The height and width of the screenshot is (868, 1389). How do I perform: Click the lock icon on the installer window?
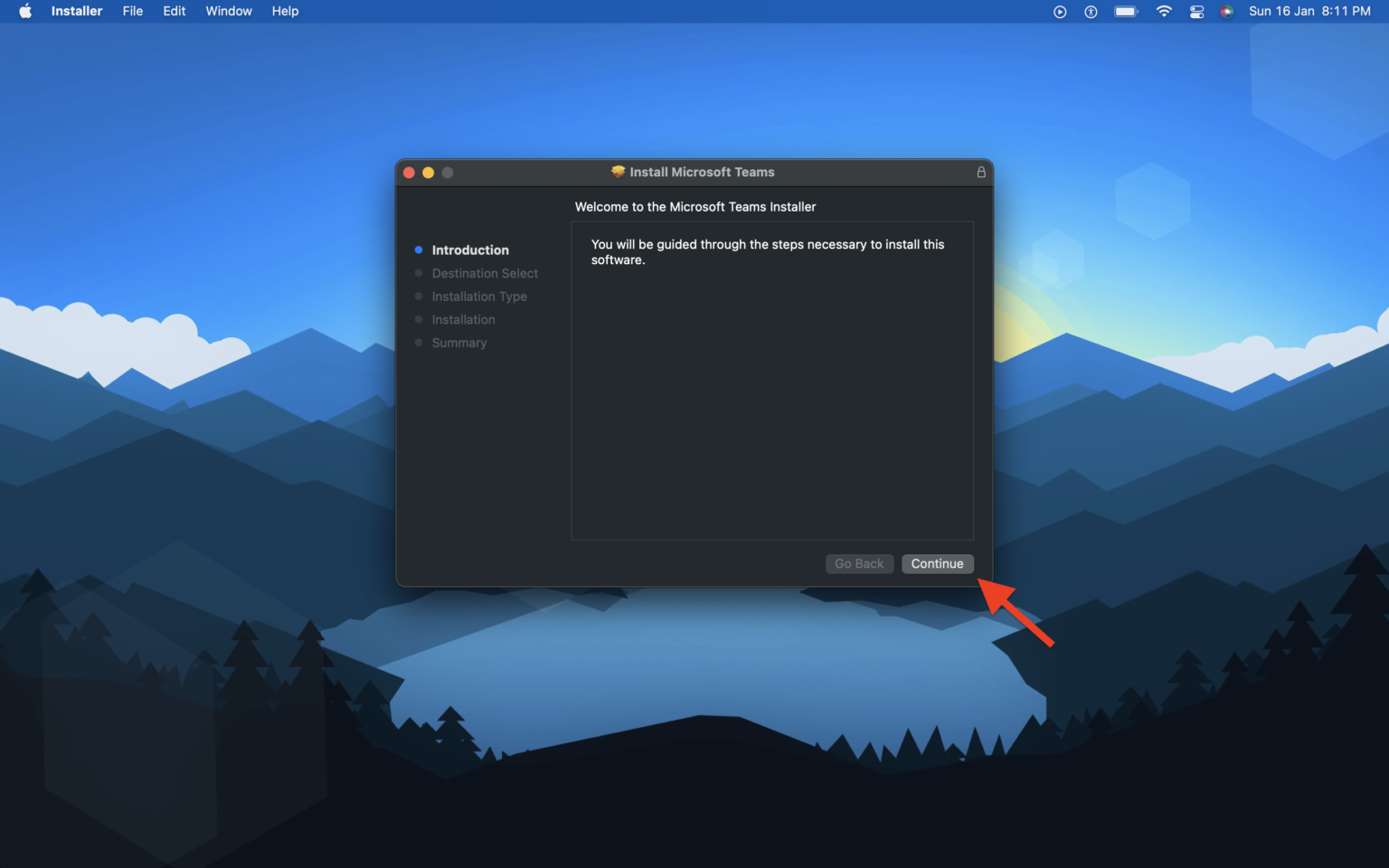click(x=980, y=172)
